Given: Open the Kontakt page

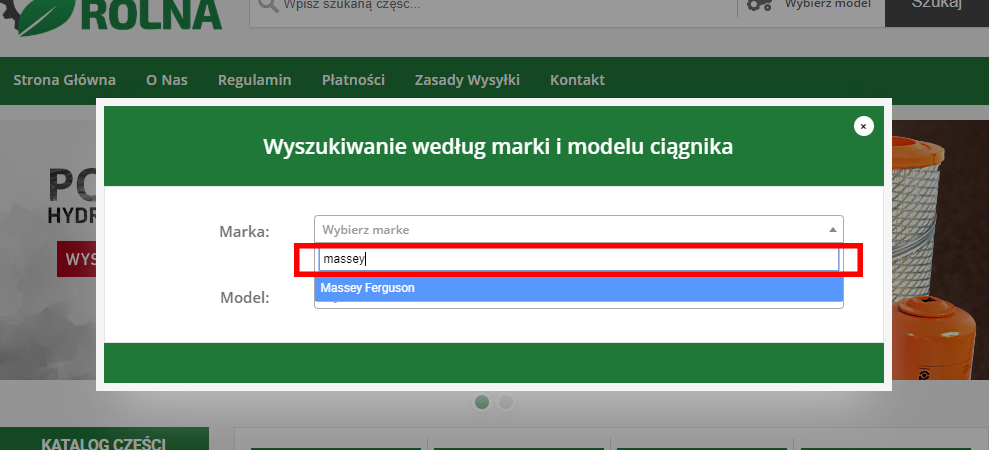Looking at the screenshot, I should (x=577, y=80).
